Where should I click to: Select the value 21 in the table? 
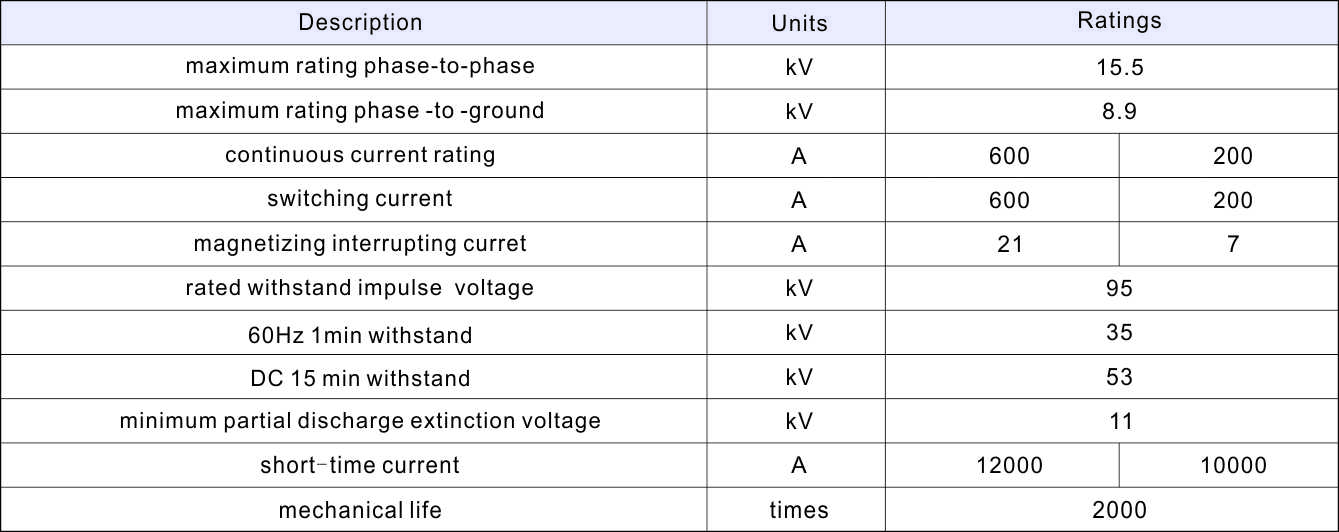click(x=1009, y=244)
